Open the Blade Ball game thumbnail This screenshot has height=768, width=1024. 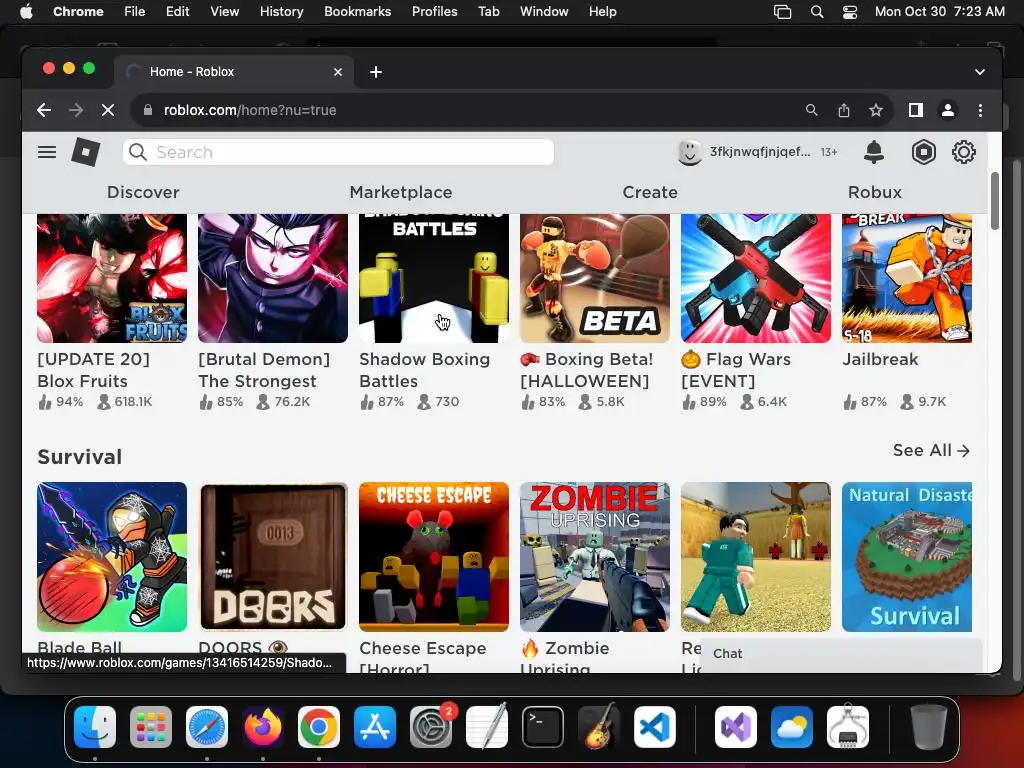click(x=112, y=557)
